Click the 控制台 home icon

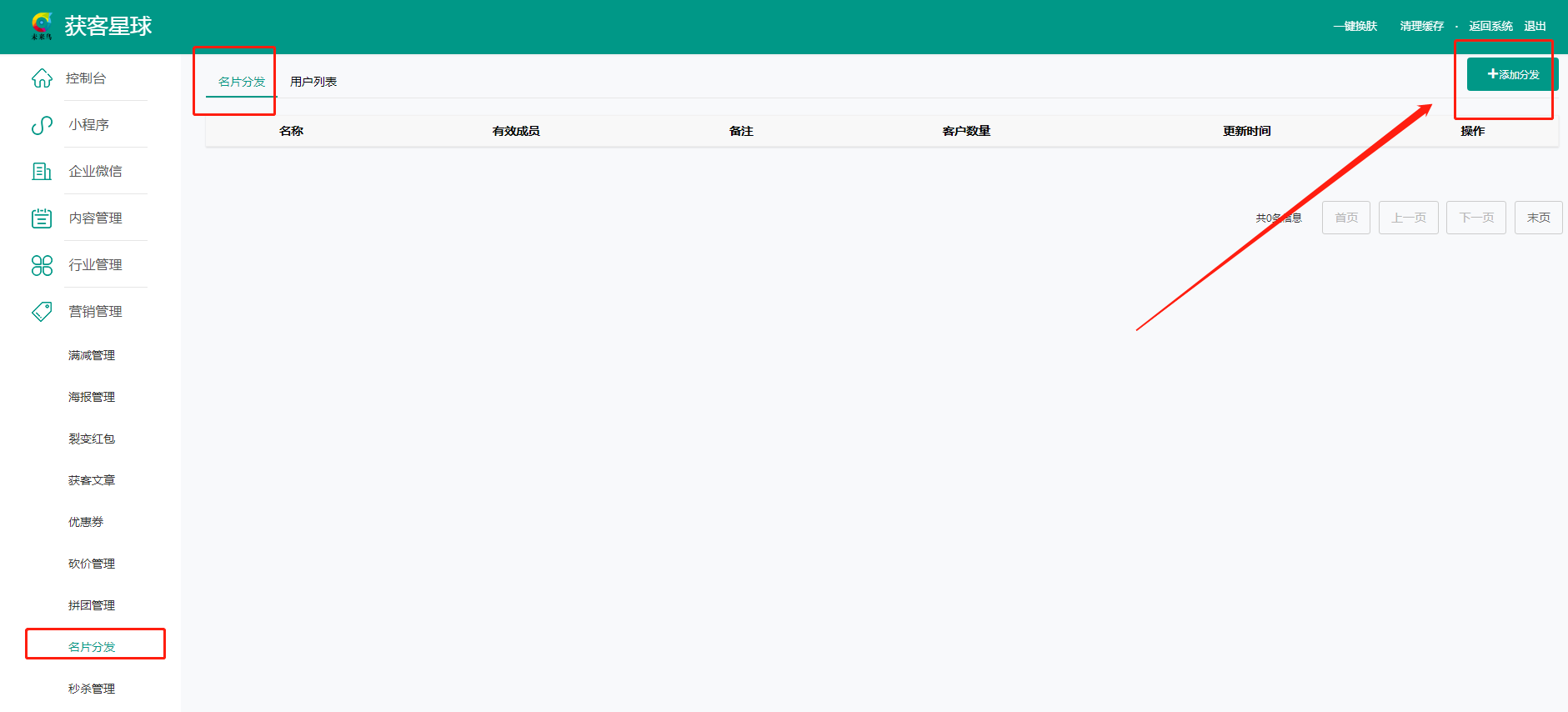click(42, 78)
